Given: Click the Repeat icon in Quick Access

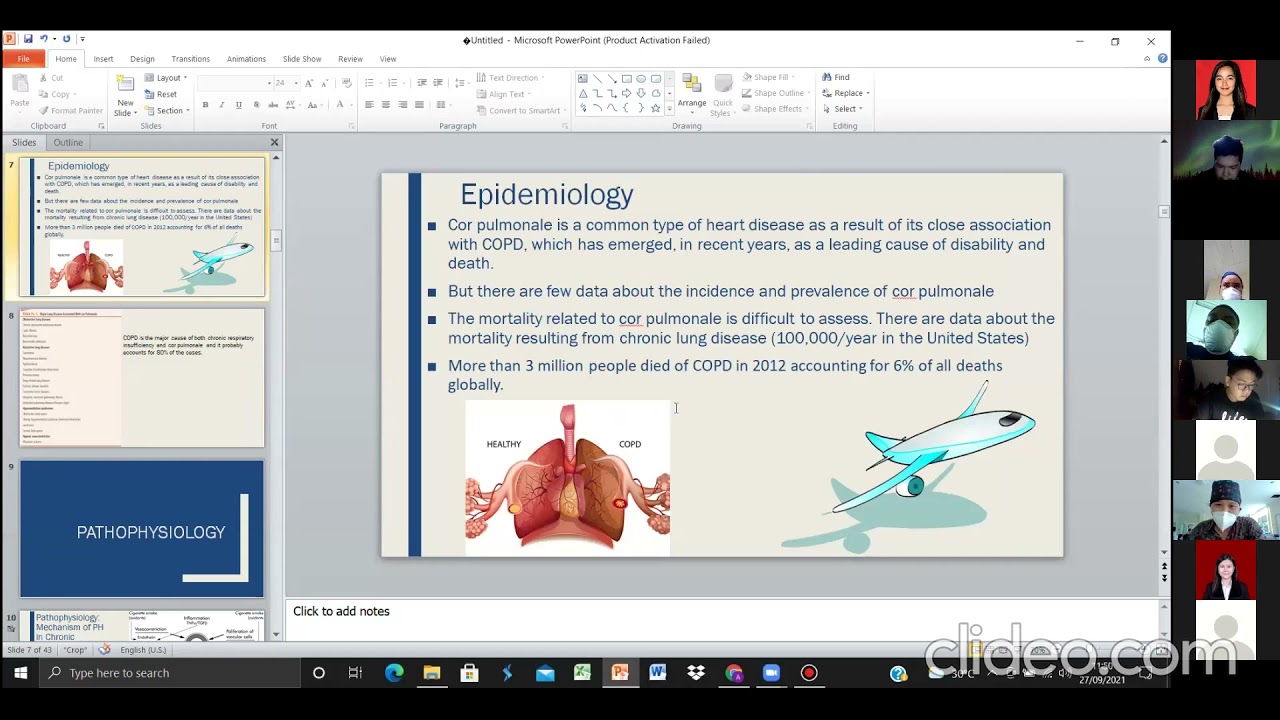Looking at the screenshot, I should [x=66, y=39].
